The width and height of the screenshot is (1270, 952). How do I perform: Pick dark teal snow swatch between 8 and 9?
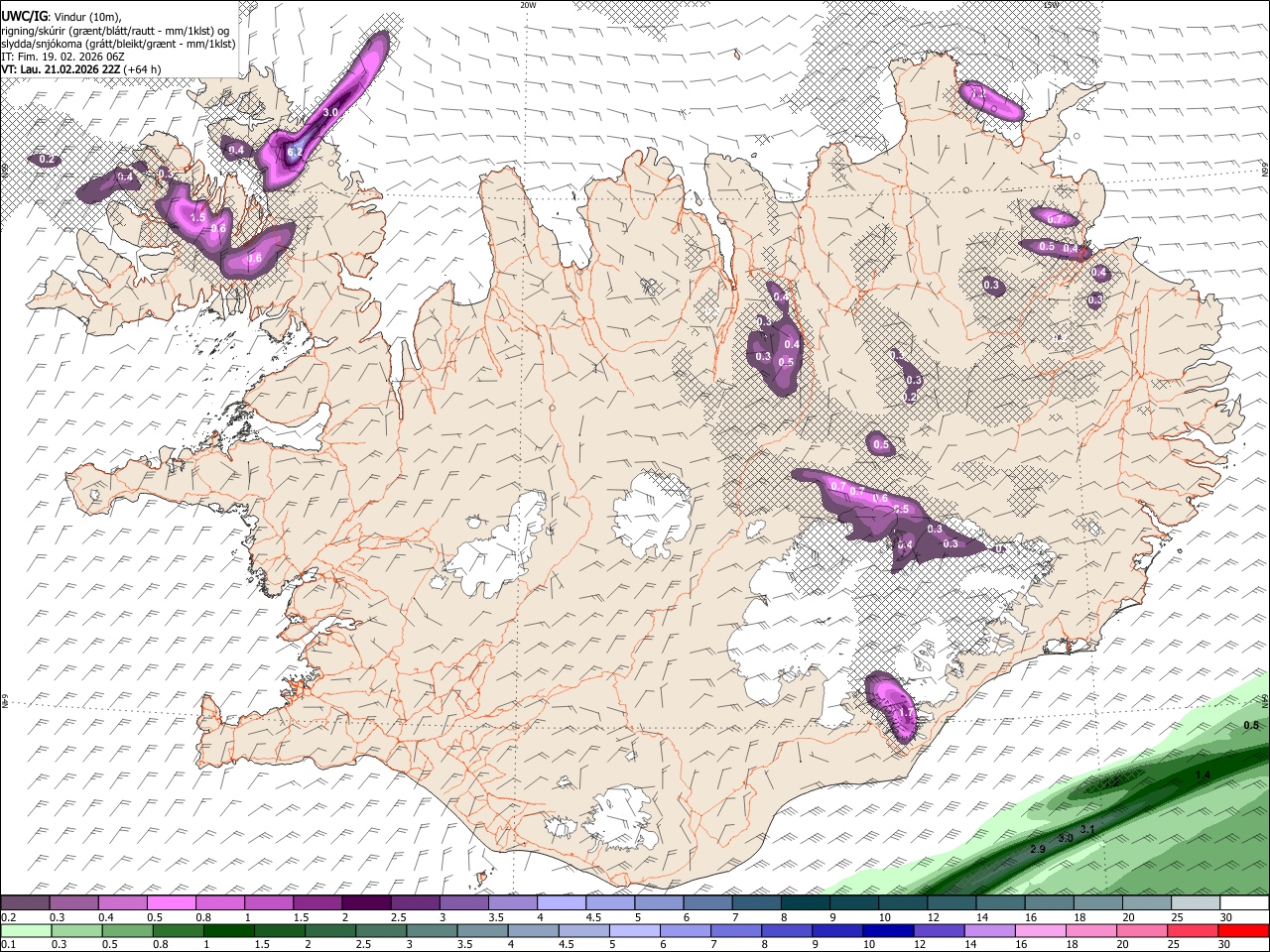(x=806, y=903)
